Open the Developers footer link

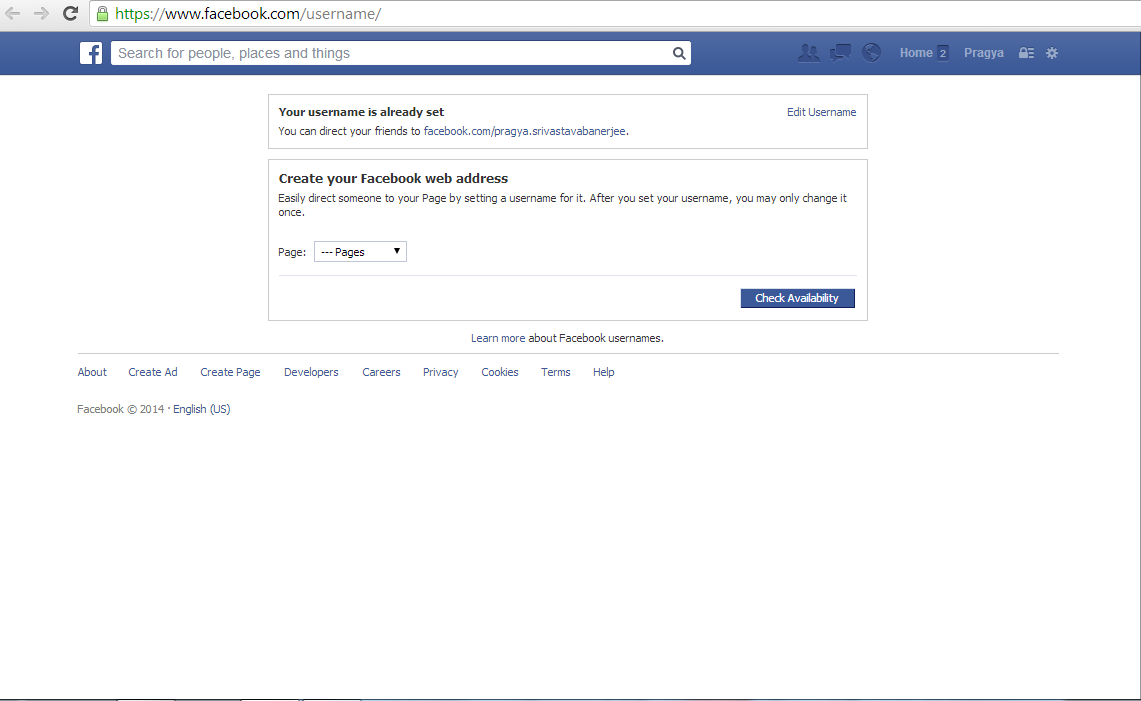[x=311, y=372]
